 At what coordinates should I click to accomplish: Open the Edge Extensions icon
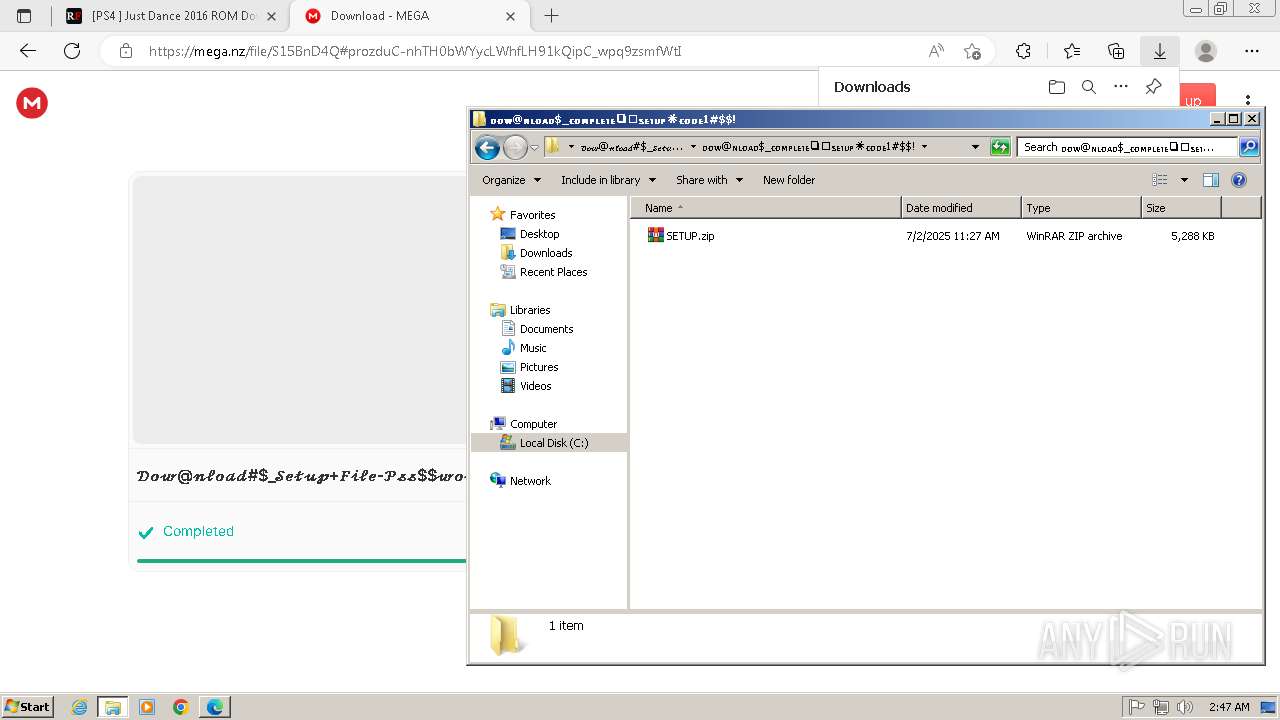[1023, 51]
